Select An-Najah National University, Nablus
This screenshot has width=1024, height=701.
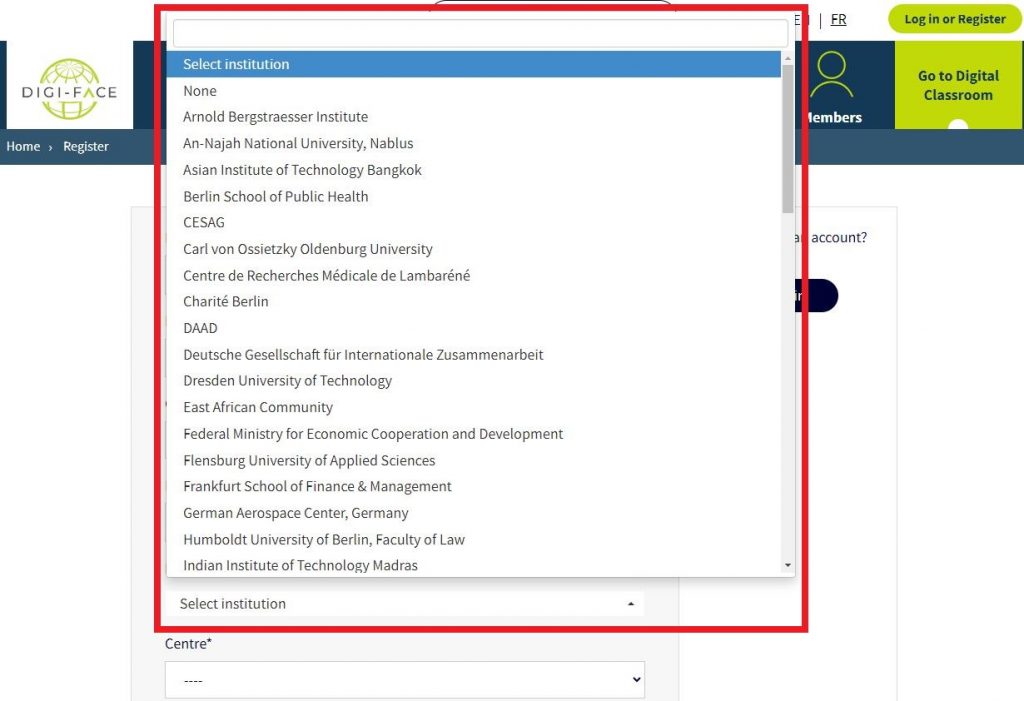pos(473,143)
